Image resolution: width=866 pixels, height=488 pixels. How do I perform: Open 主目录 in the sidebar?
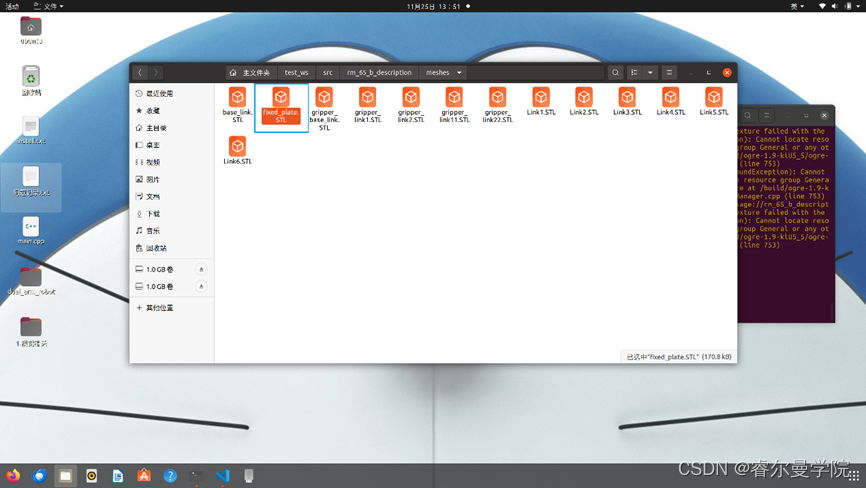tap(172, 128)
